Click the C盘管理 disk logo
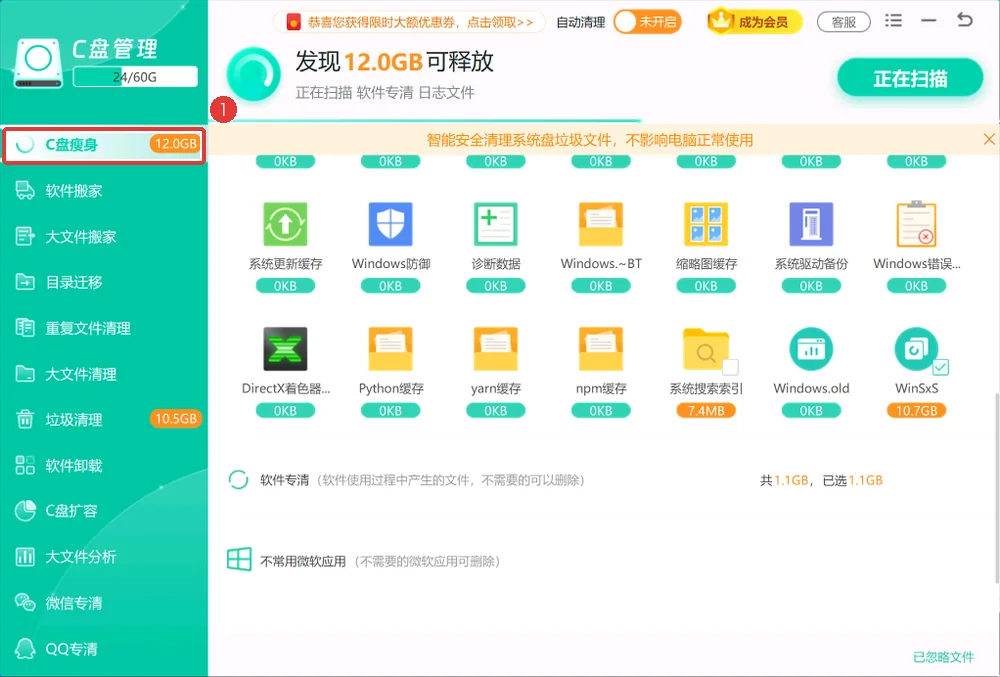1000x677 pixels. pyautogui.click(x=38, y=62)
